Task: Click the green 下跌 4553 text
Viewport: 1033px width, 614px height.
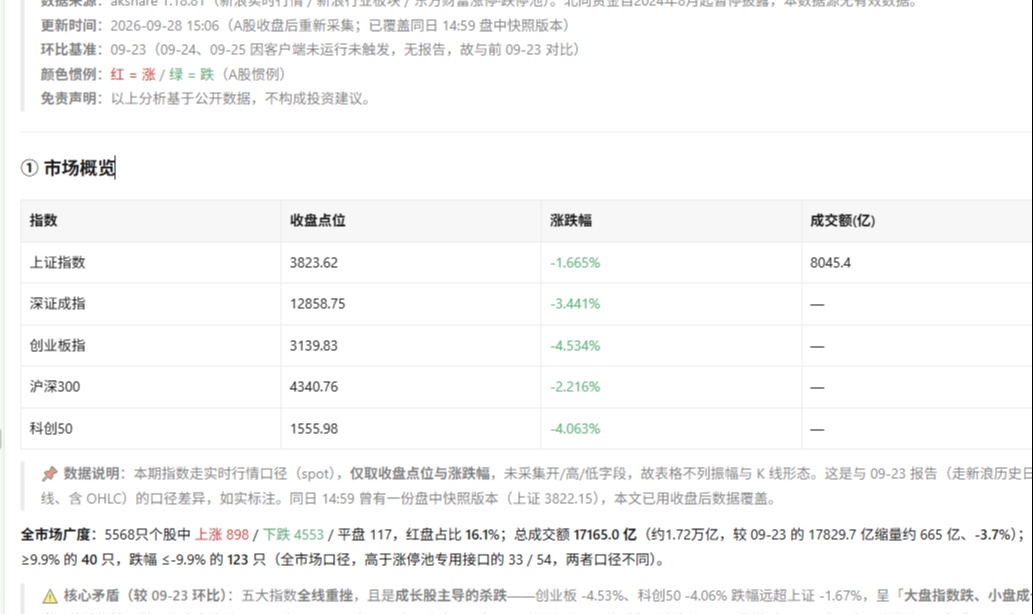Action: 293,534
